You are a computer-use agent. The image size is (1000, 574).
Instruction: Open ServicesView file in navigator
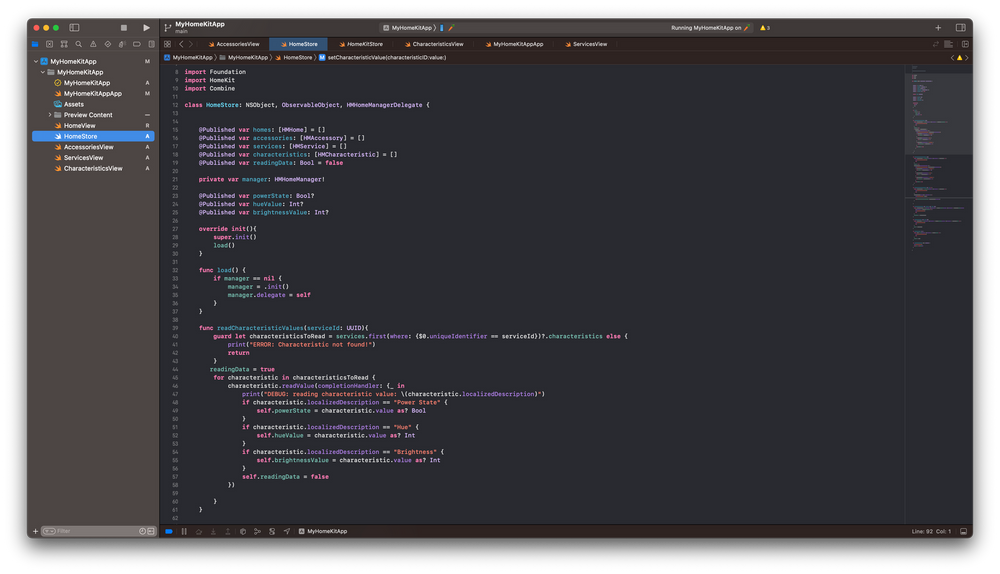83,158
